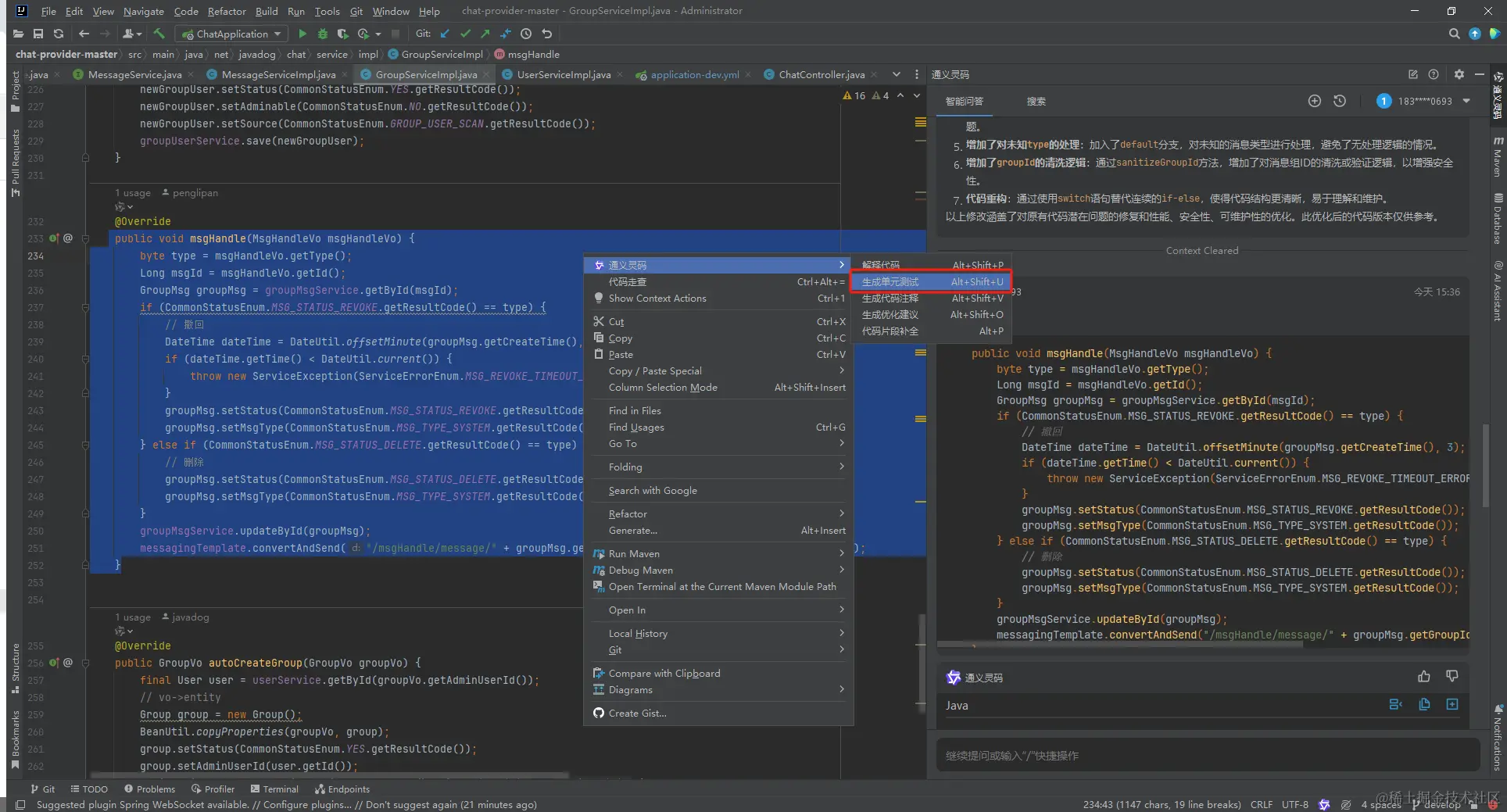
Task: Switch to 搜索 tab in 通义灵码 panel
Action: click(1036, 101)
